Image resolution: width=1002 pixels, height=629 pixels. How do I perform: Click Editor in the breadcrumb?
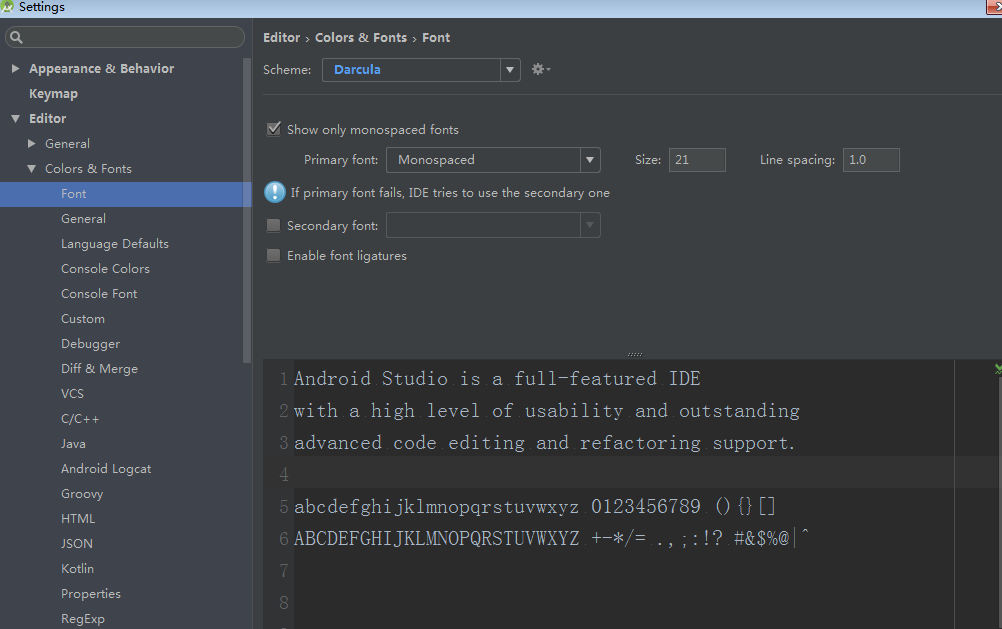[x=282, y=38]
